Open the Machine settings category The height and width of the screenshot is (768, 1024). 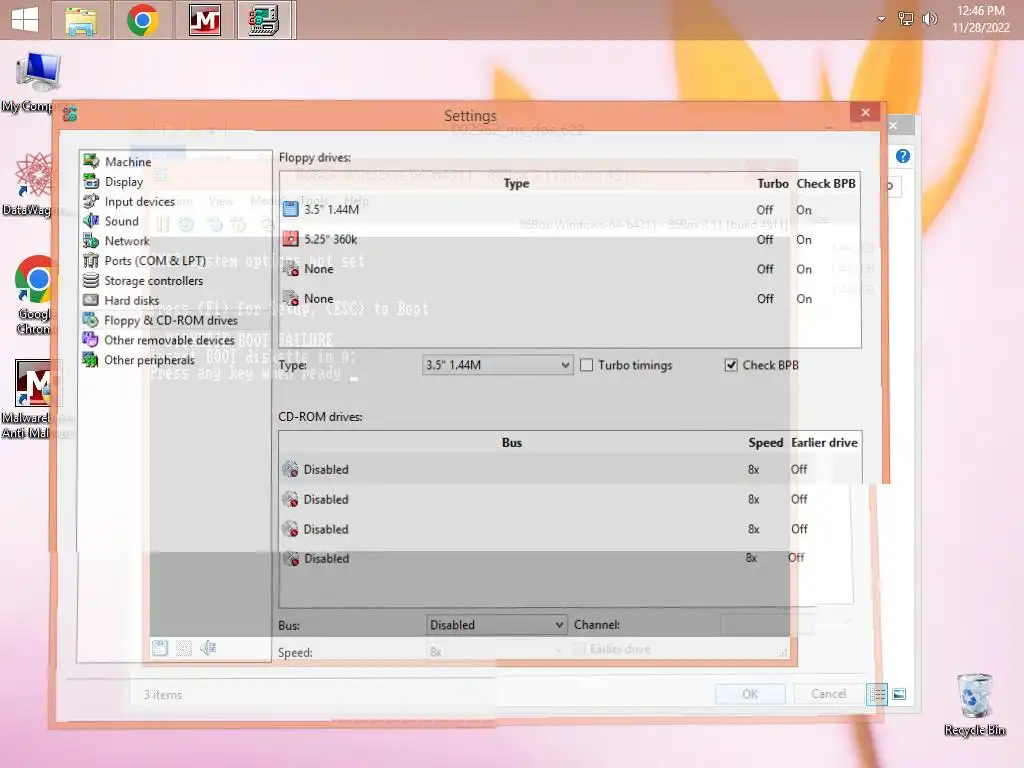pyautogui.click(x=118, y=161)
